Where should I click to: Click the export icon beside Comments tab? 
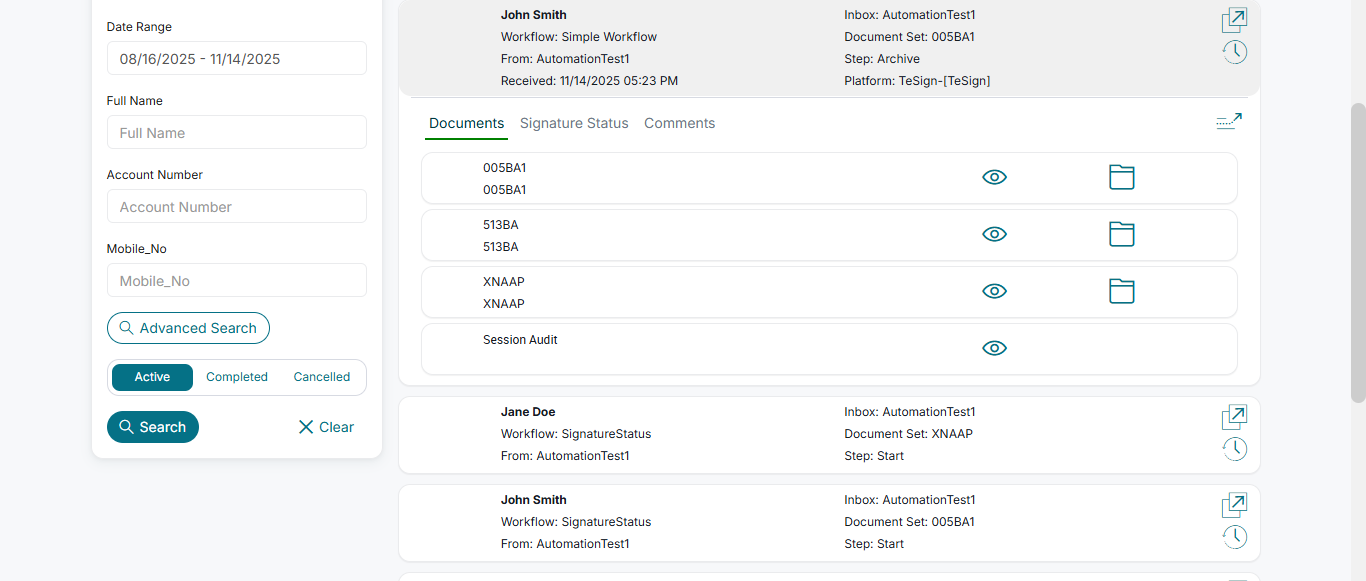point(1229,122)
